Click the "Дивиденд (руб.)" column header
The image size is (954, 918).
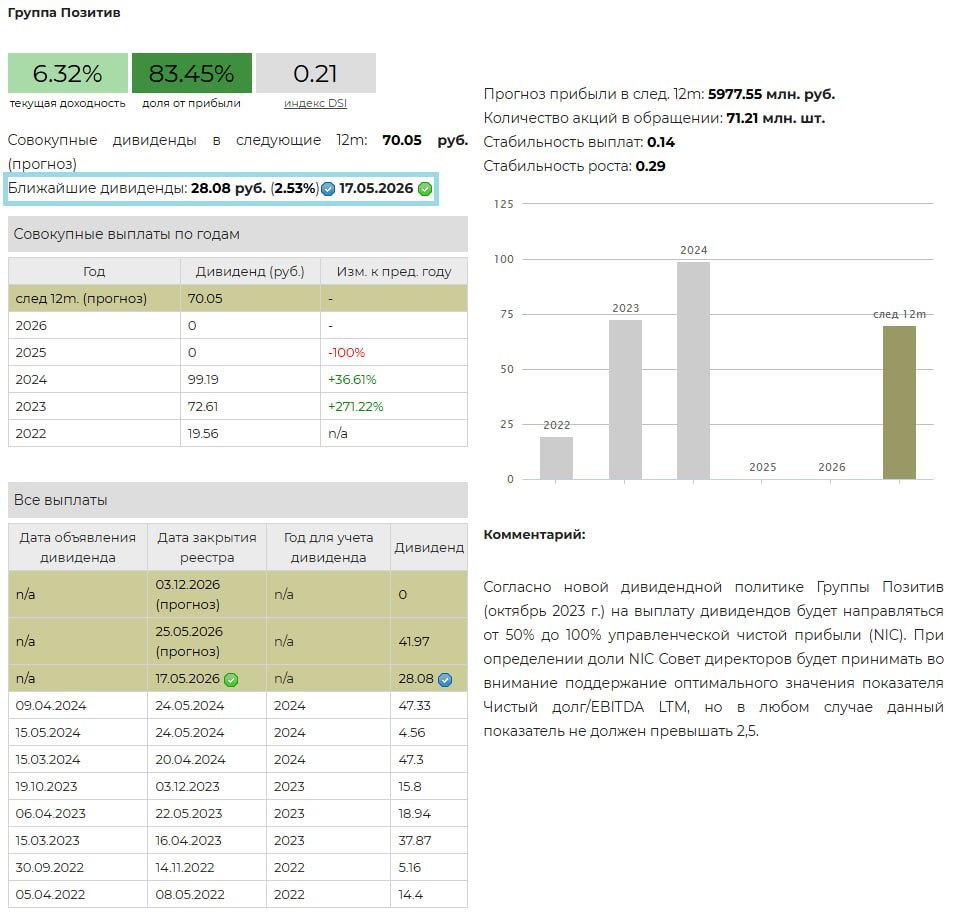click(x=250, y=271)
